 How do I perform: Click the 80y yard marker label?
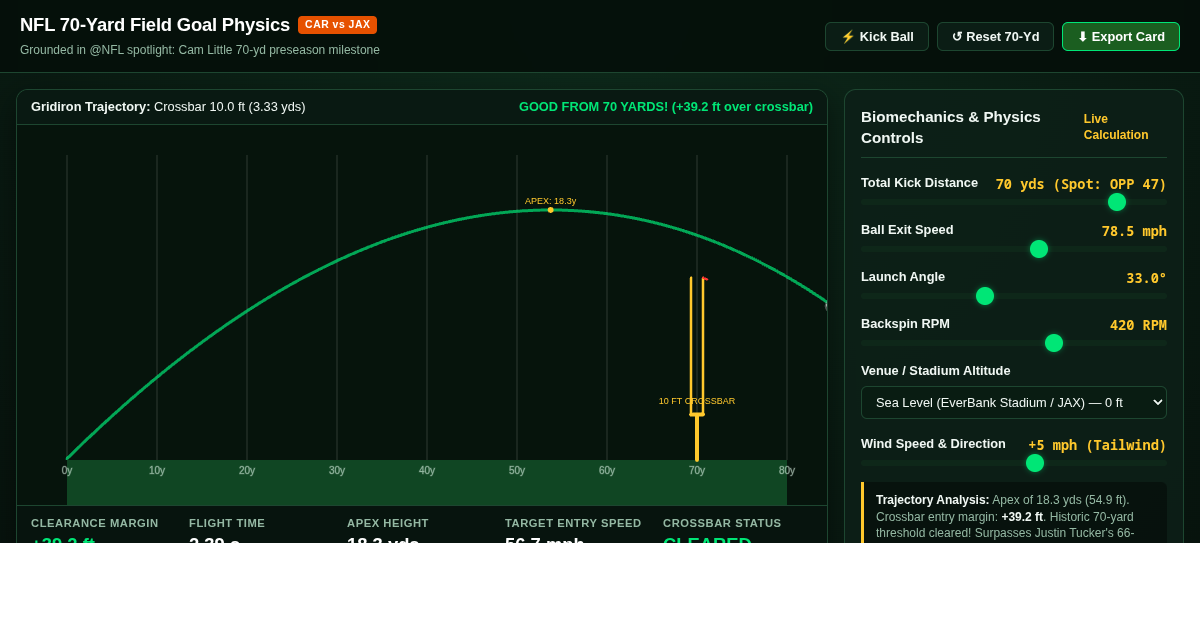787,470
